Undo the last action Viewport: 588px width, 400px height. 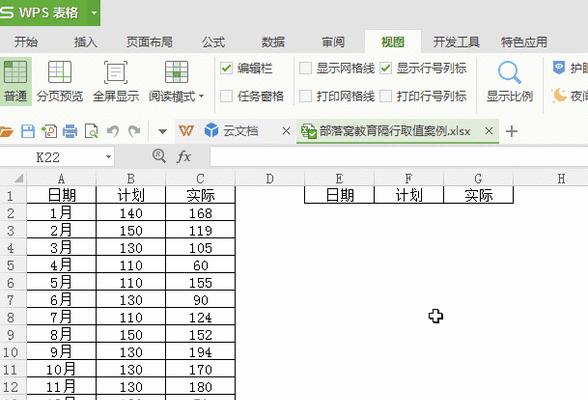(x=112, y=131)
